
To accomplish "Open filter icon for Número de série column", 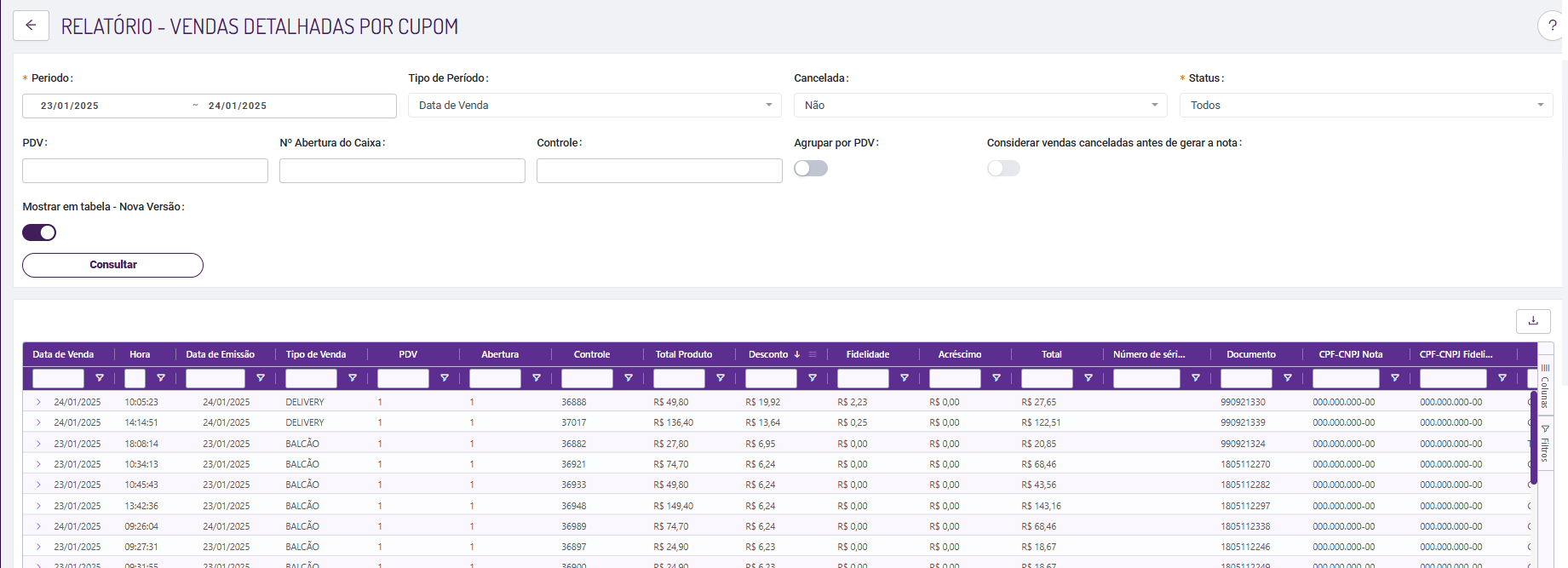I will (1196, 378).
